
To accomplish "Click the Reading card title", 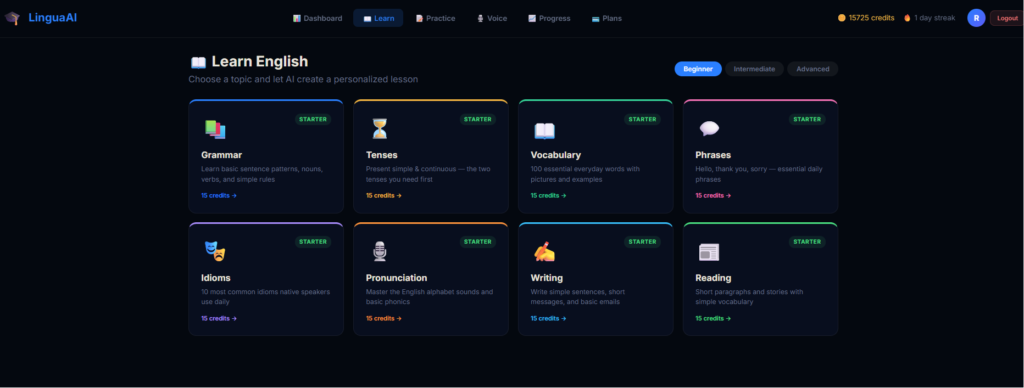I will tap(713, 278).
